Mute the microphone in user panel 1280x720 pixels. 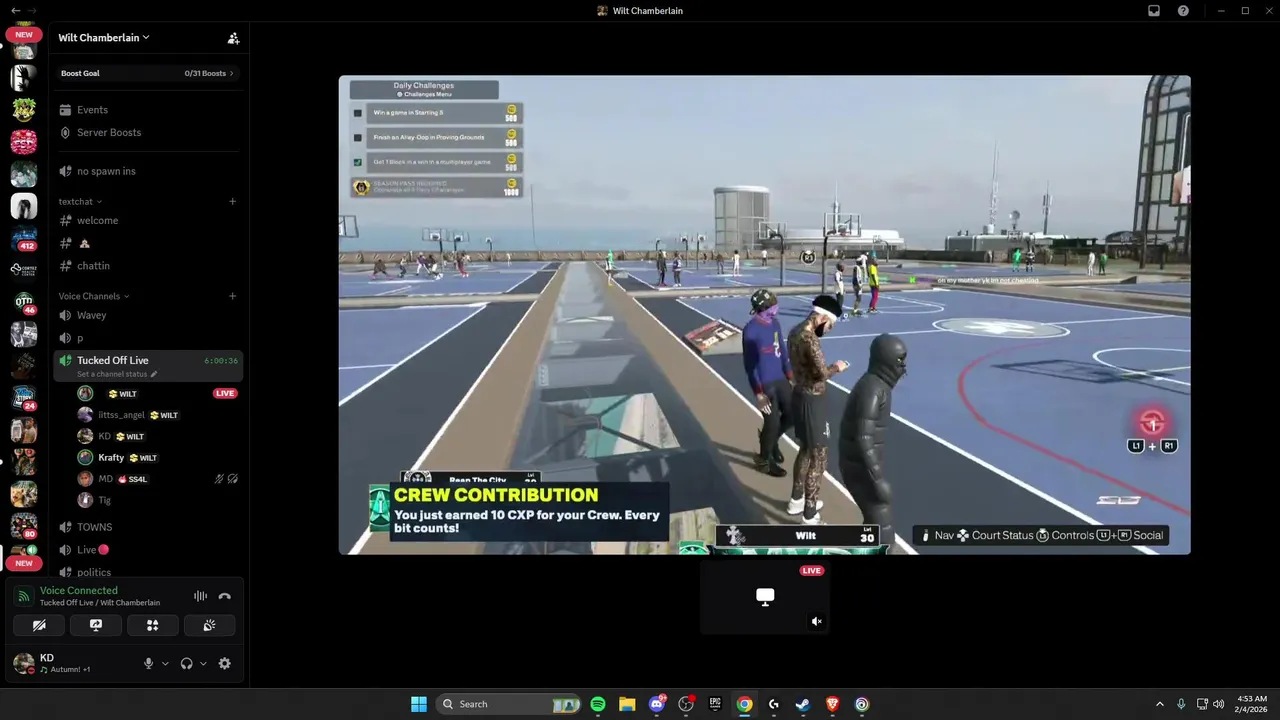click(x=149, y=663)
